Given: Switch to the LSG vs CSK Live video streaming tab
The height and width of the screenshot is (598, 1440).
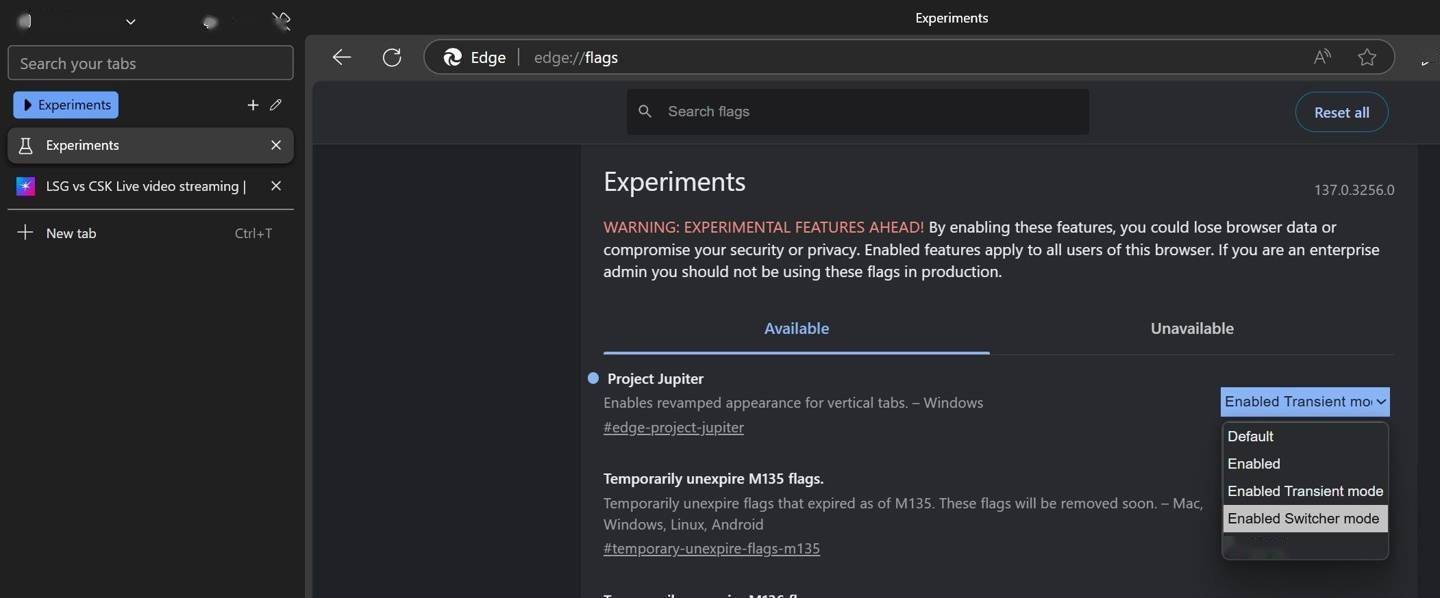Looking at the screenshot, I should pos(150,186).
